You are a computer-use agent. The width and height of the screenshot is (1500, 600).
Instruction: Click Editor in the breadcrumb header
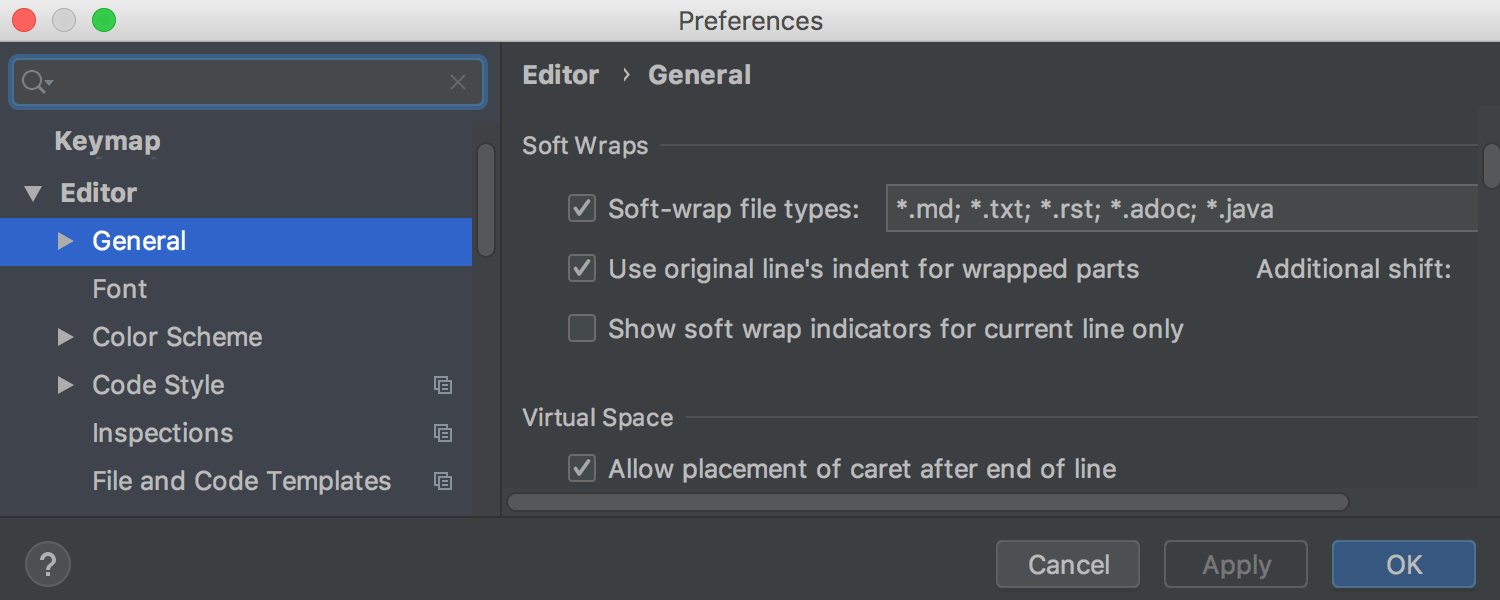click(x=560, y=74)
